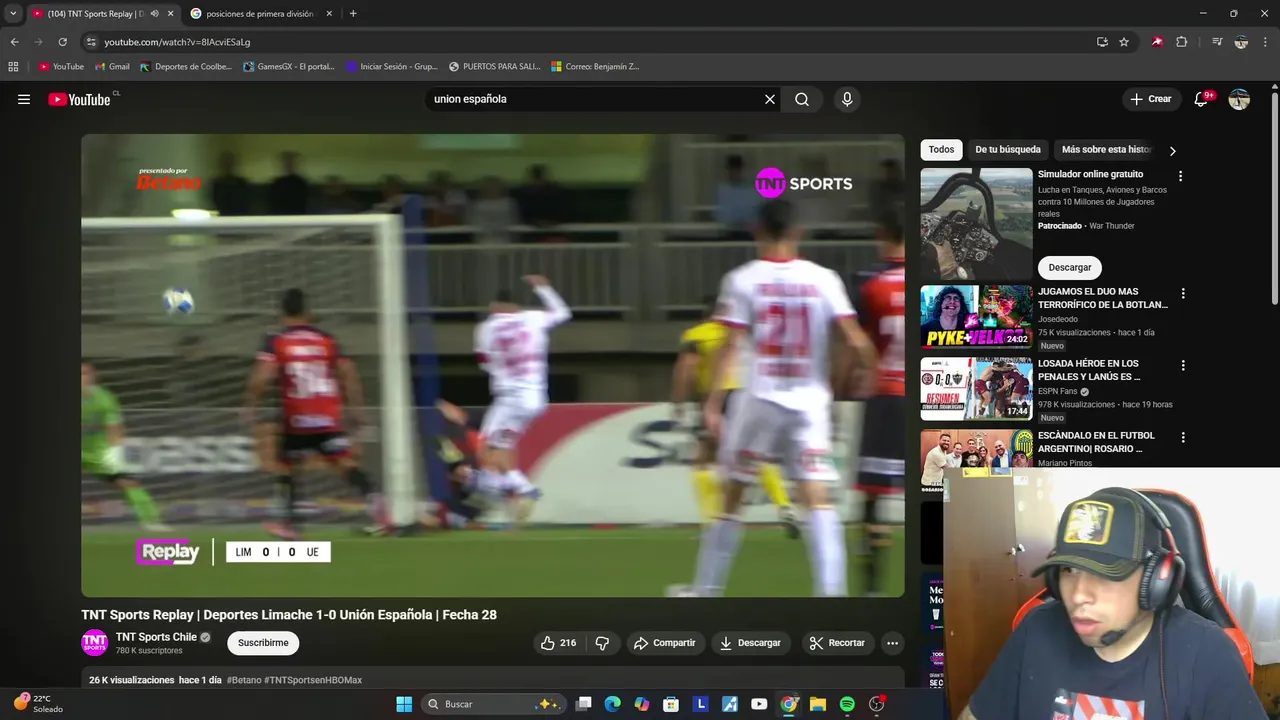Screen dimensions: 1280x720
Task: Open the notifications bell
Action: coord(1203,99)
